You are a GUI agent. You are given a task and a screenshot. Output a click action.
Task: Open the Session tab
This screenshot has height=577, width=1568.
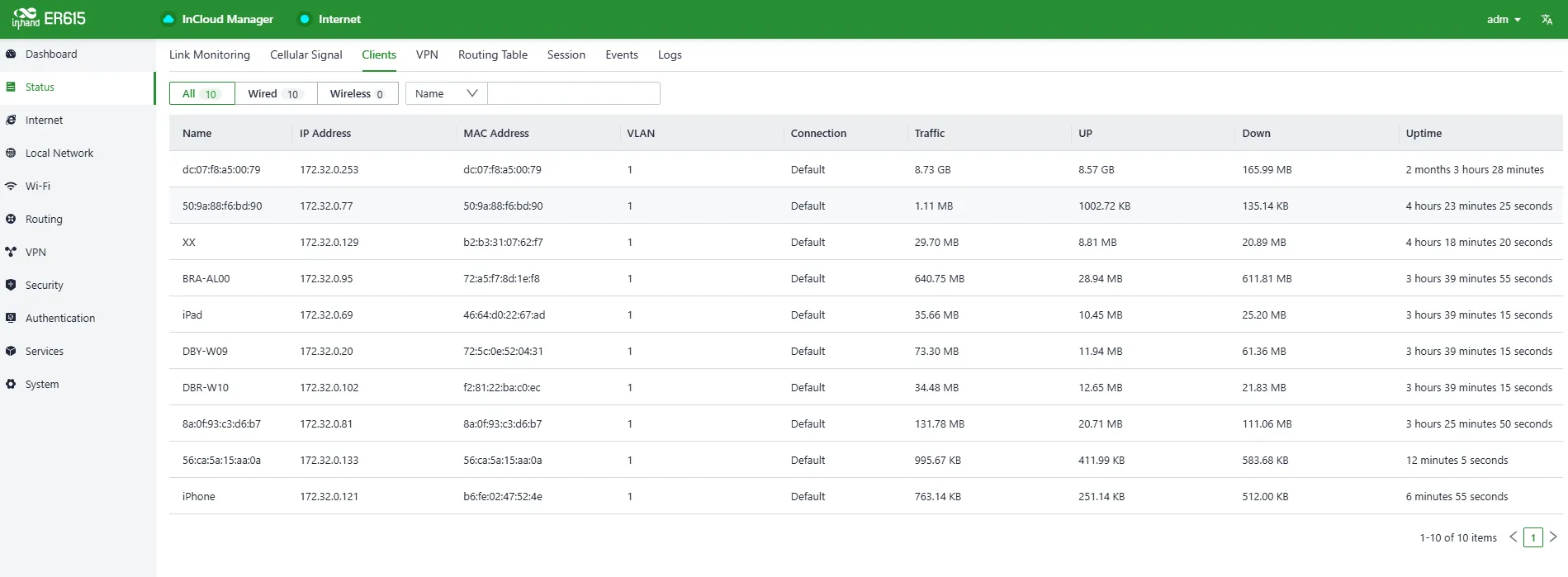(566, 54)
